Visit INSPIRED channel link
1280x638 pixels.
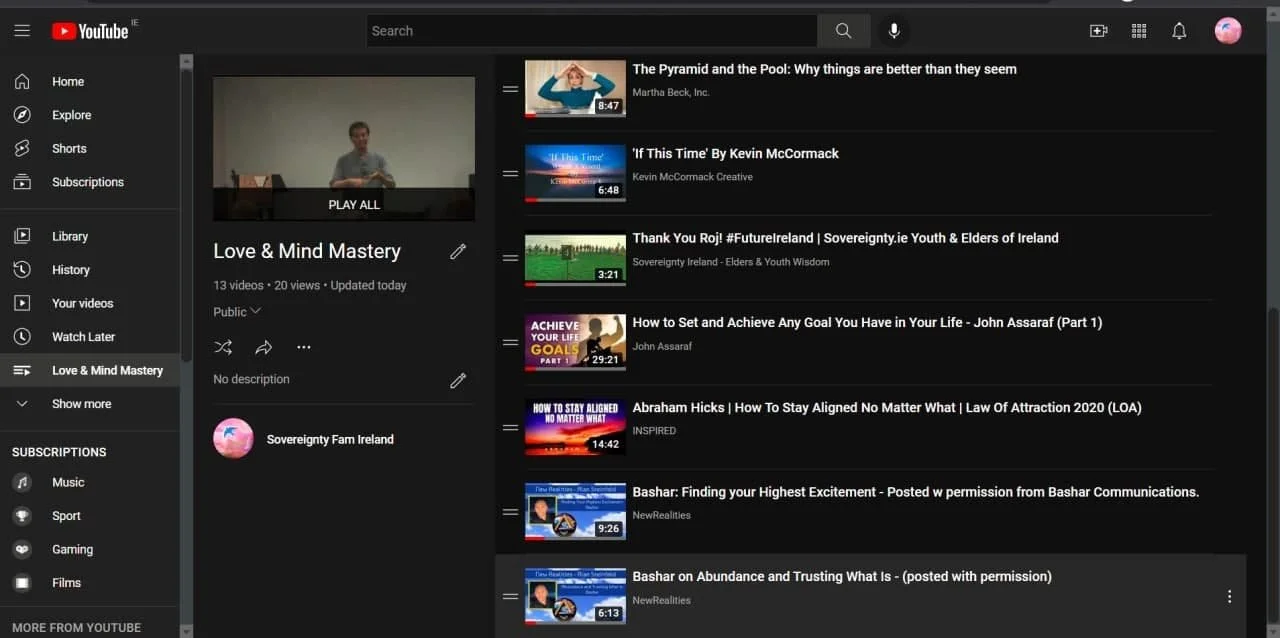[x=654, y=431]
